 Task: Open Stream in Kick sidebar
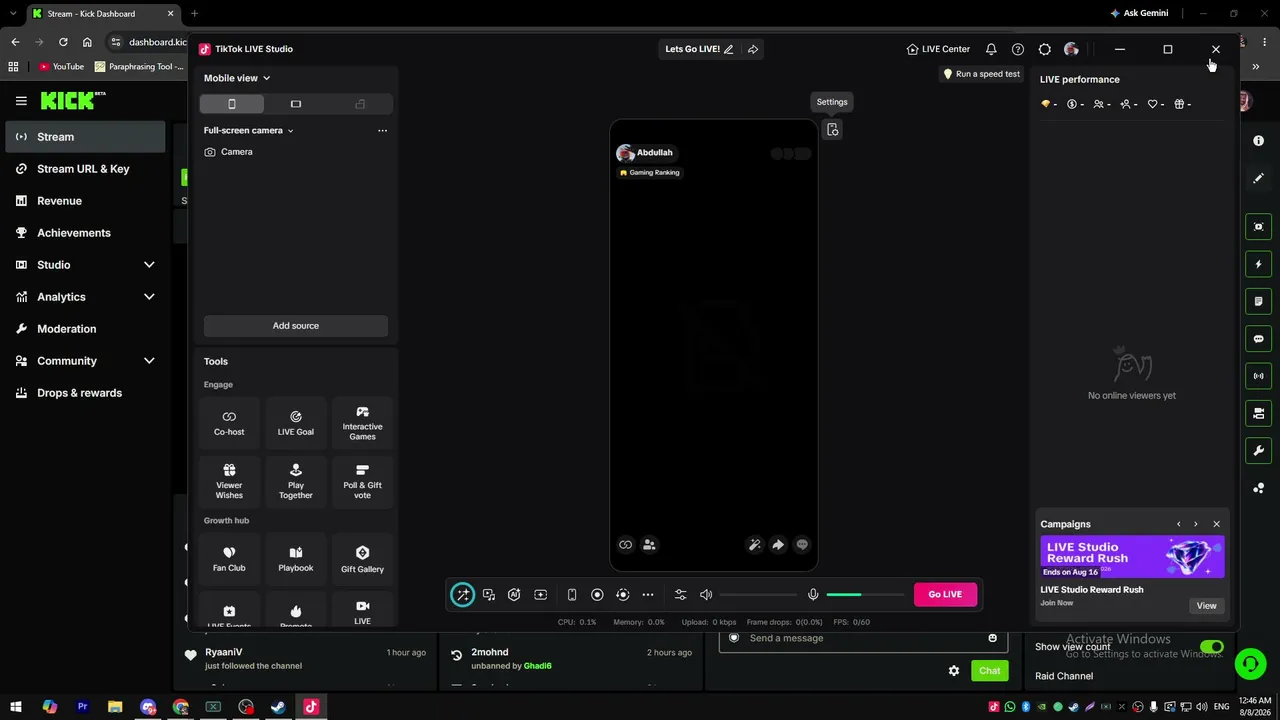click(85, 137)
